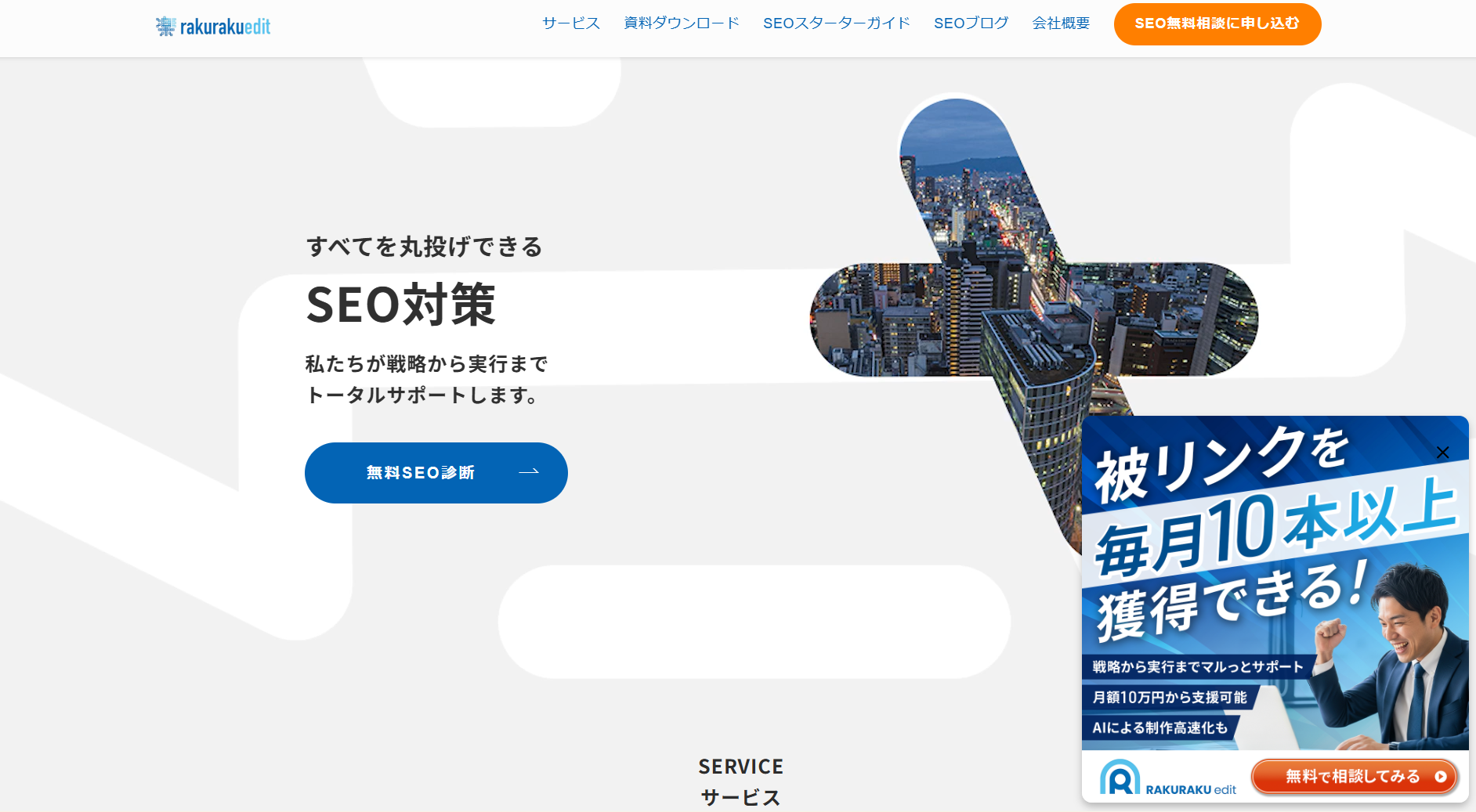1476x812 pixels.
Task: Open the SEOスターターガイド nav link
Action: 836,23
